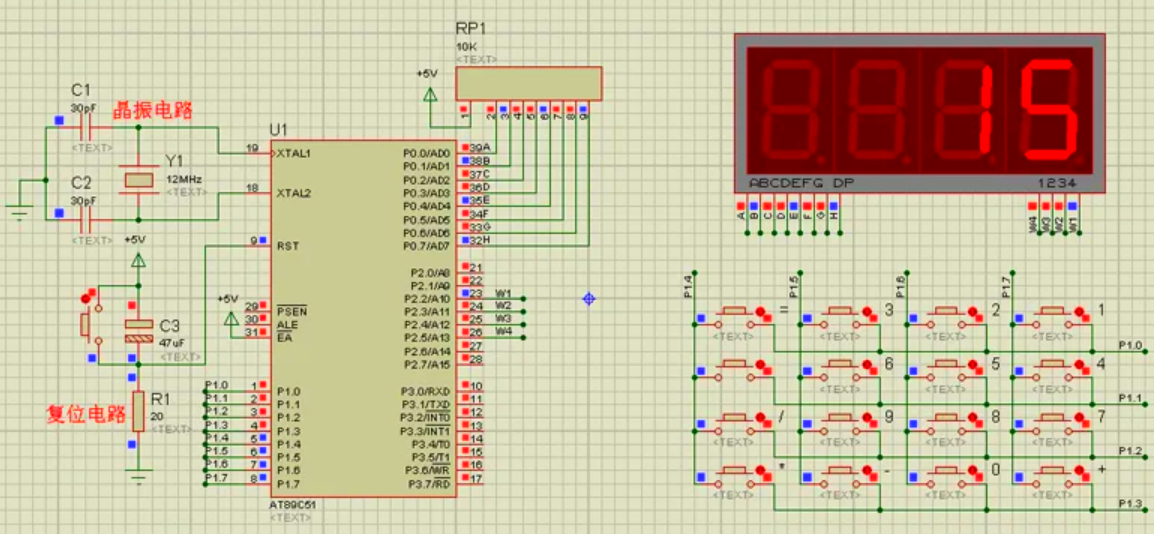The height and width of the screenshot is (534, 1154).
Task: Click the W4 wire label near pin 26
Action: [503, 332]
